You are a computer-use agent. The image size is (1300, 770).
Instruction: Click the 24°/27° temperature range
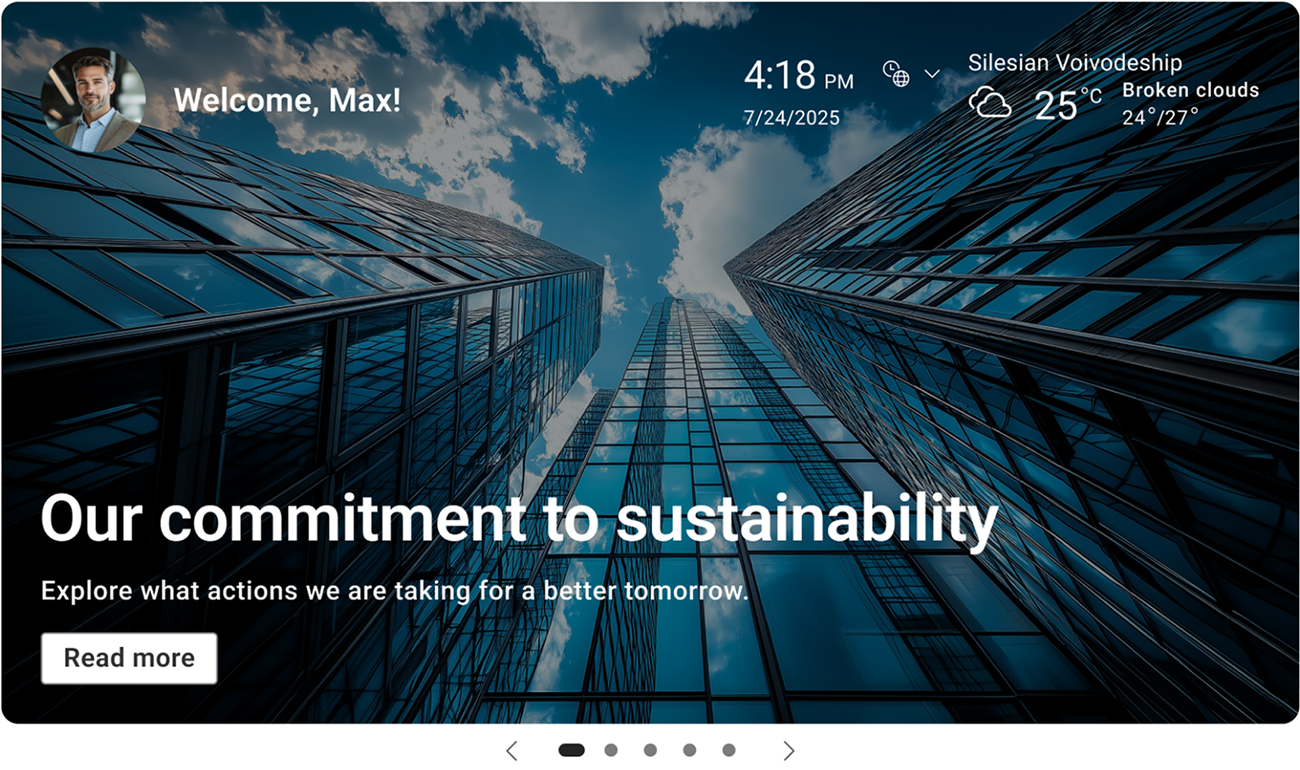[1160, 117]
